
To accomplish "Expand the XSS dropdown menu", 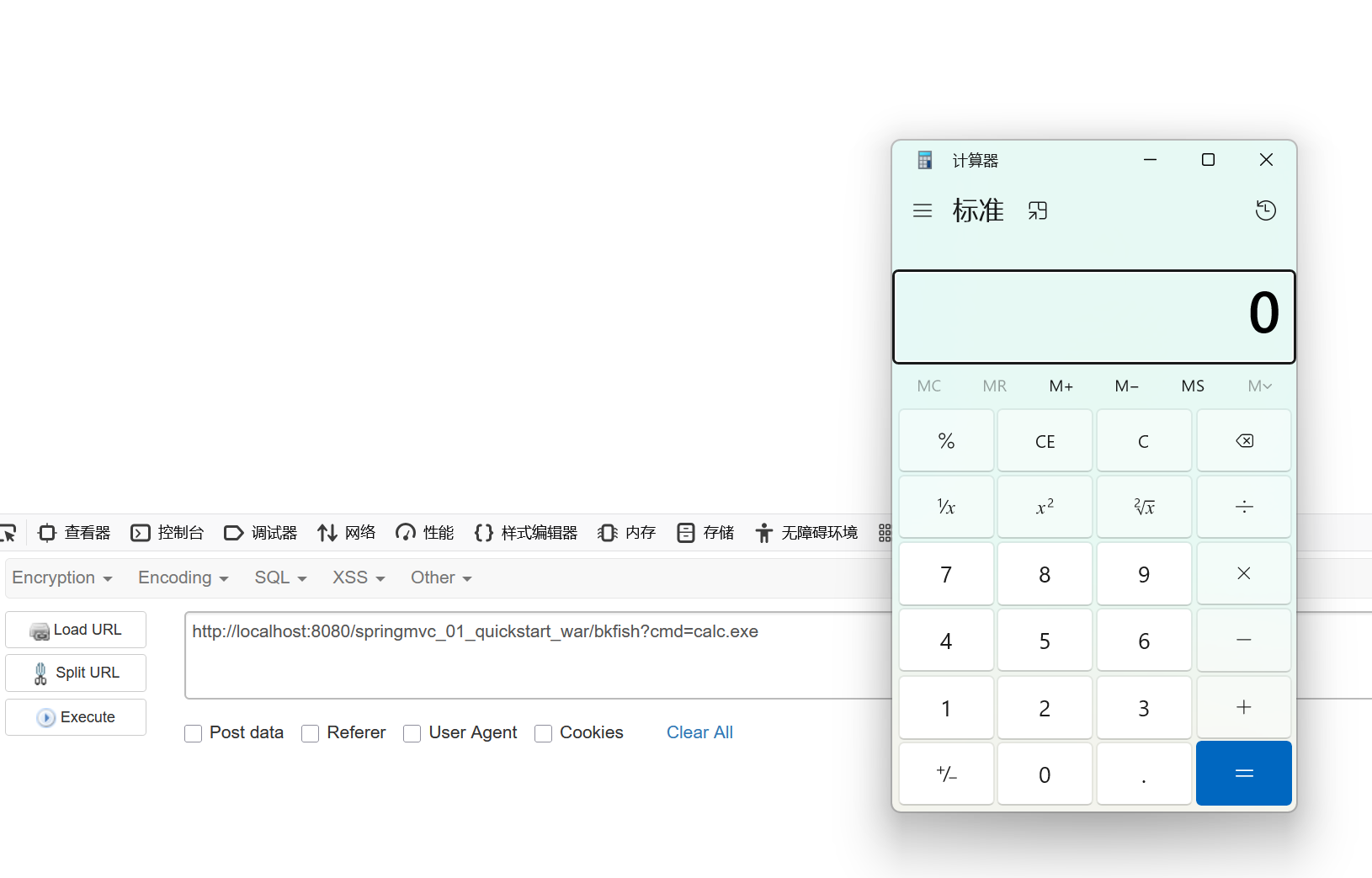I will coord(358,577).
